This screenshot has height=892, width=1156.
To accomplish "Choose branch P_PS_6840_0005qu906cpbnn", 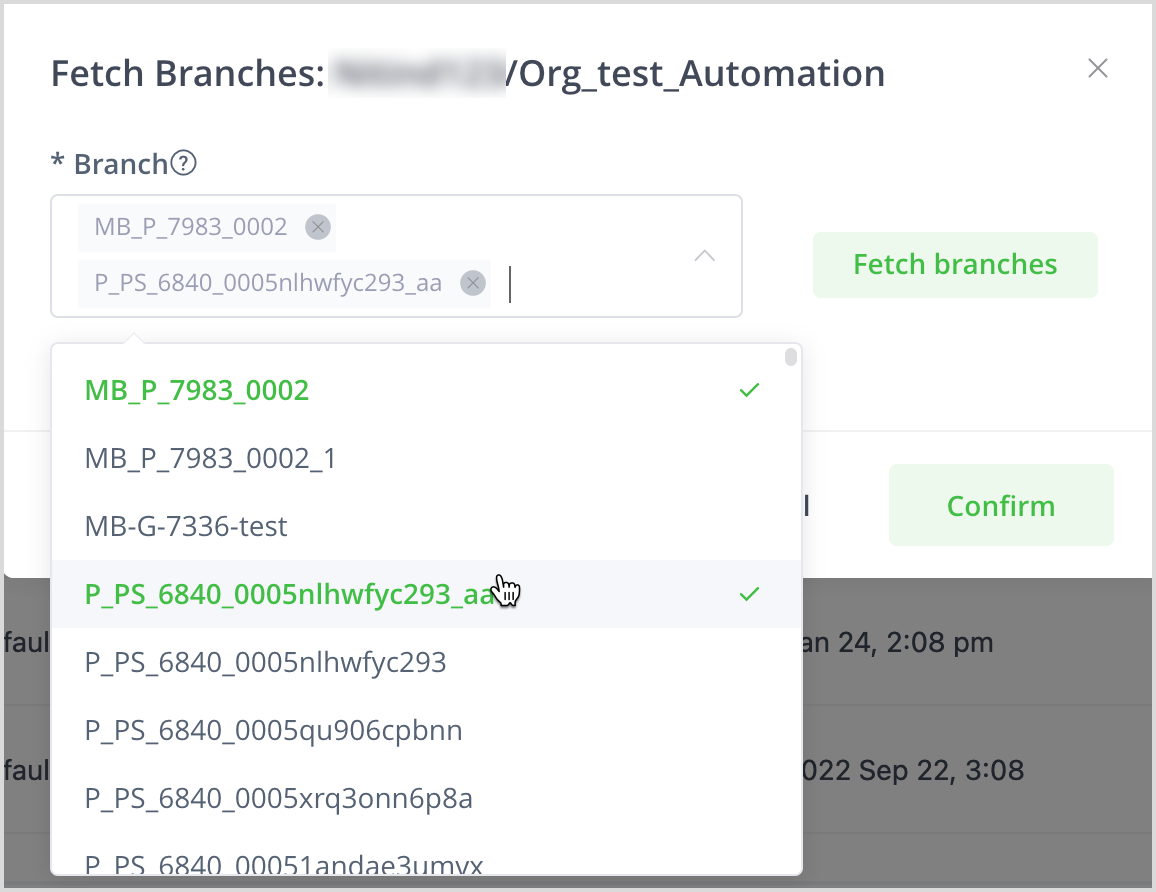I will 273,731.
